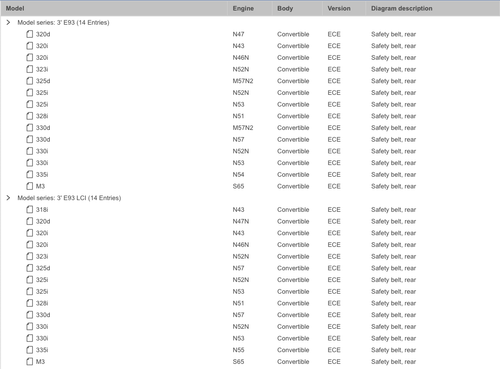Click M57N2 engine cell in the 330d row

pos(243,128)
